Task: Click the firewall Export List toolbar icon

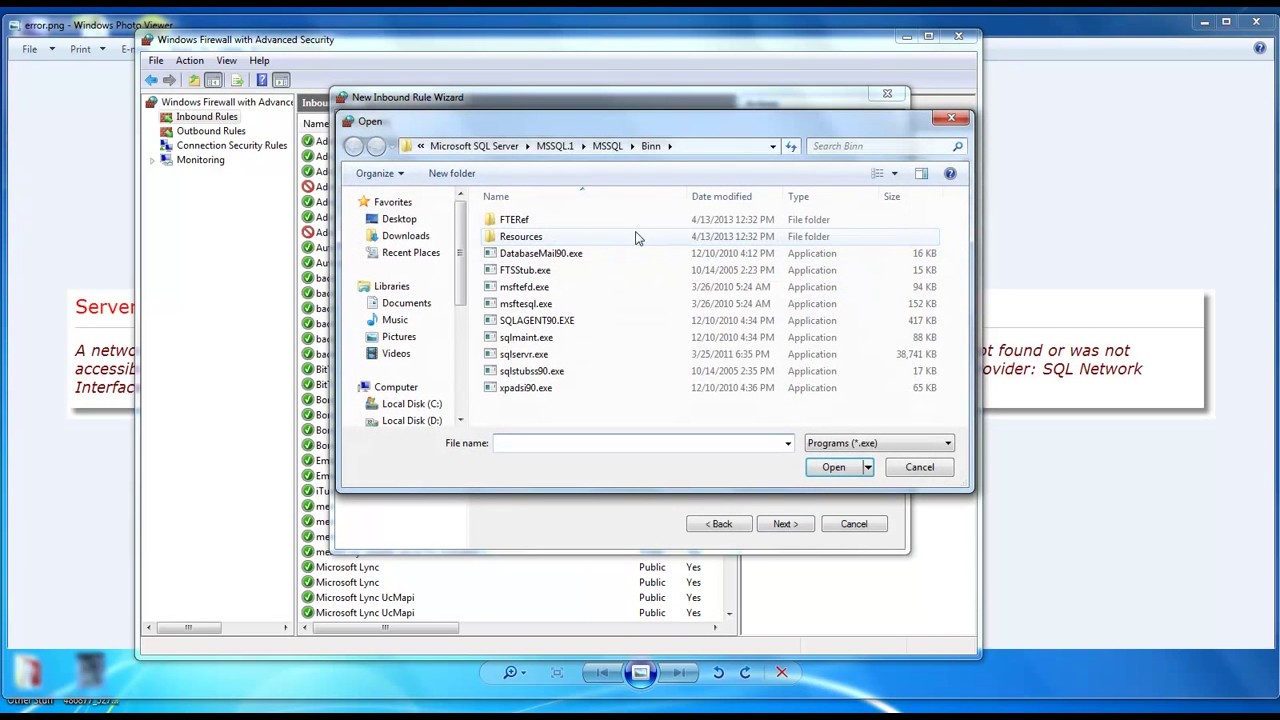Action: point(237,80)
